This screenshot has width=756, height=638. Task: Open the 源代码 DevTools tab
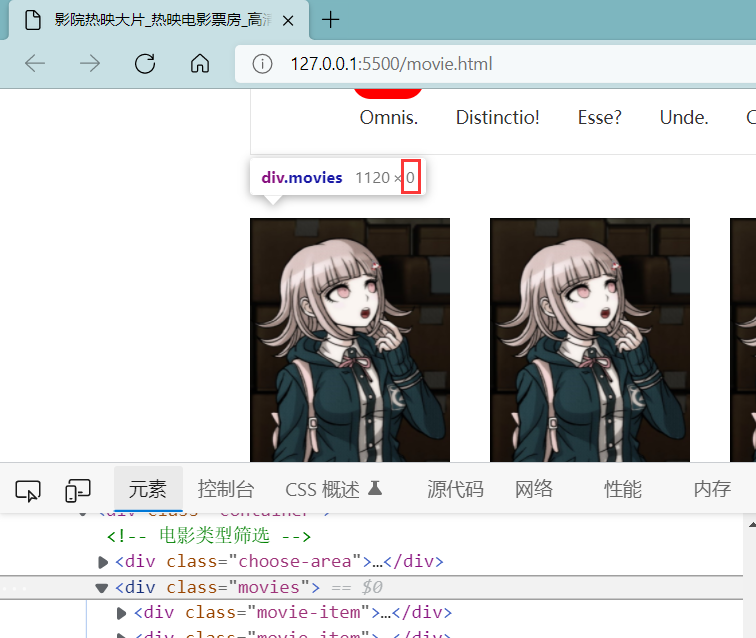click(x=455, y=489)
